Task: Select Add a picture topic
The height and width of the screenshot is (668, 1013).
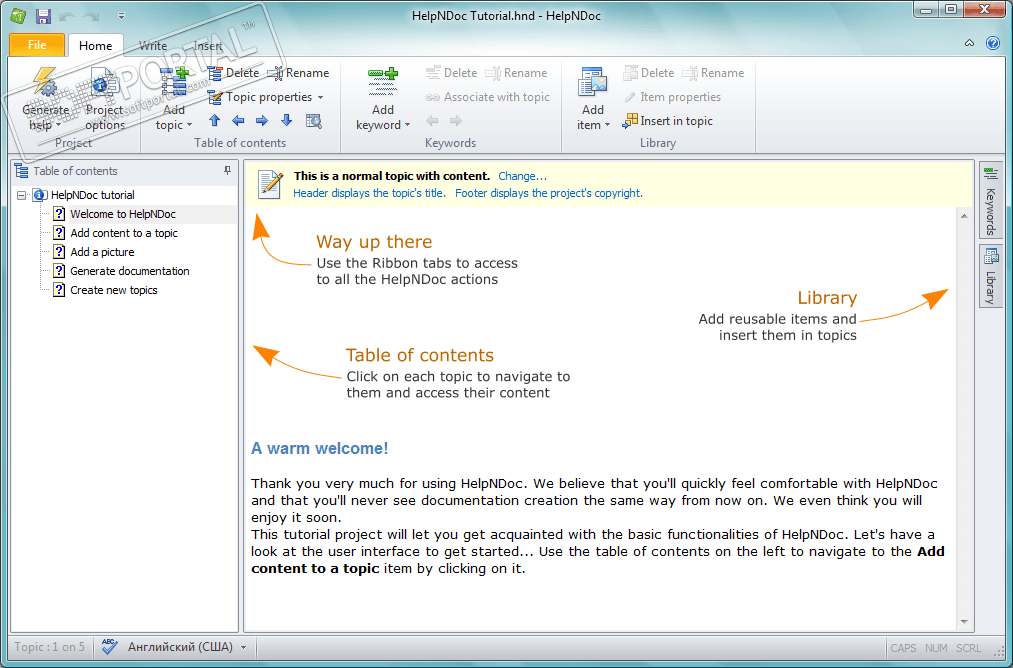Action: point(102,252)
